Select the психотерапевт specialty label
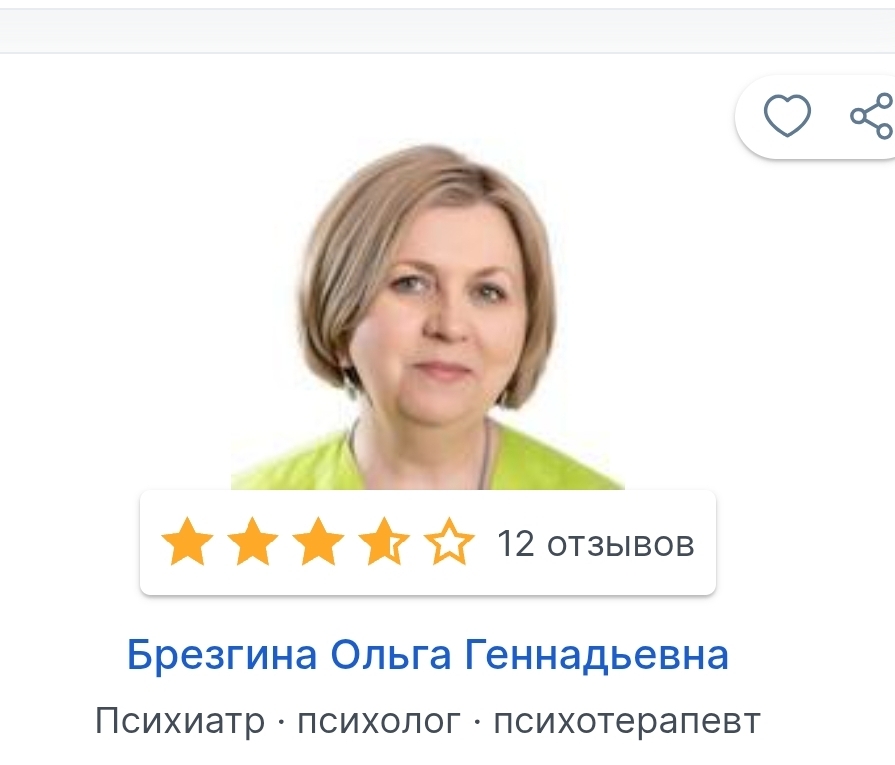 coord(627,722)
